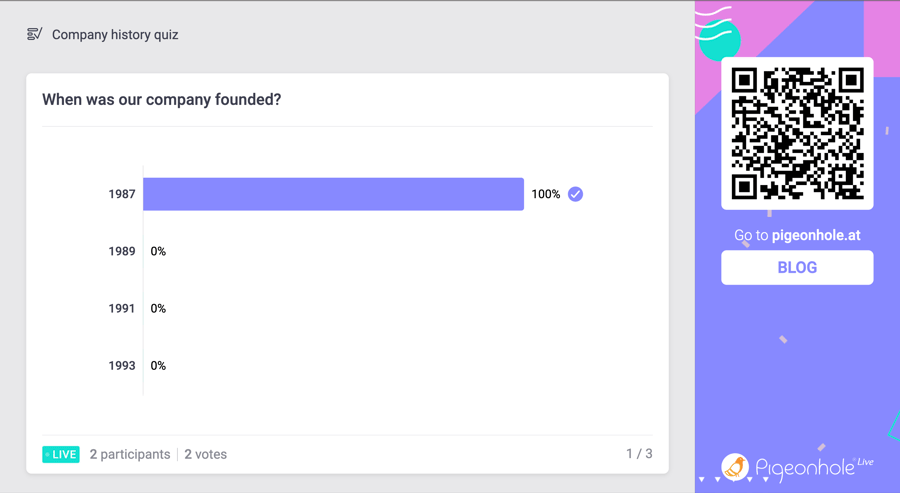This screenshot has width=900, height=493.
Task: Click the QR code image
Action: (797, 133)
